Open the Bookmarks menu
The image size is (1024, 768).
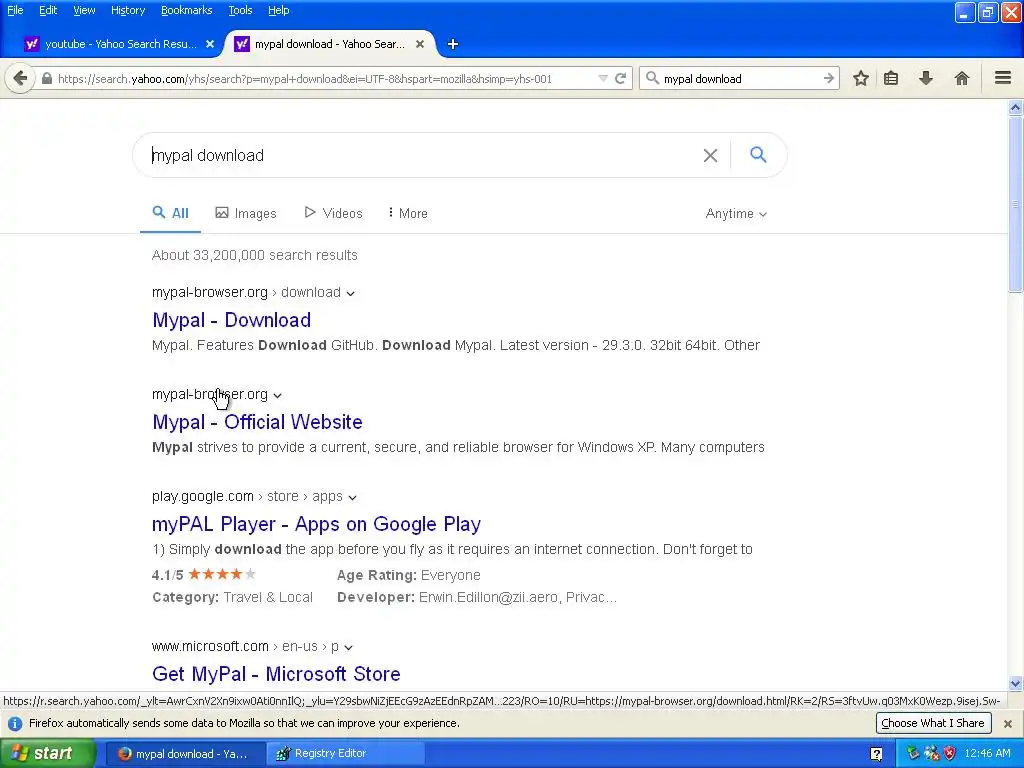pos(186,10)
